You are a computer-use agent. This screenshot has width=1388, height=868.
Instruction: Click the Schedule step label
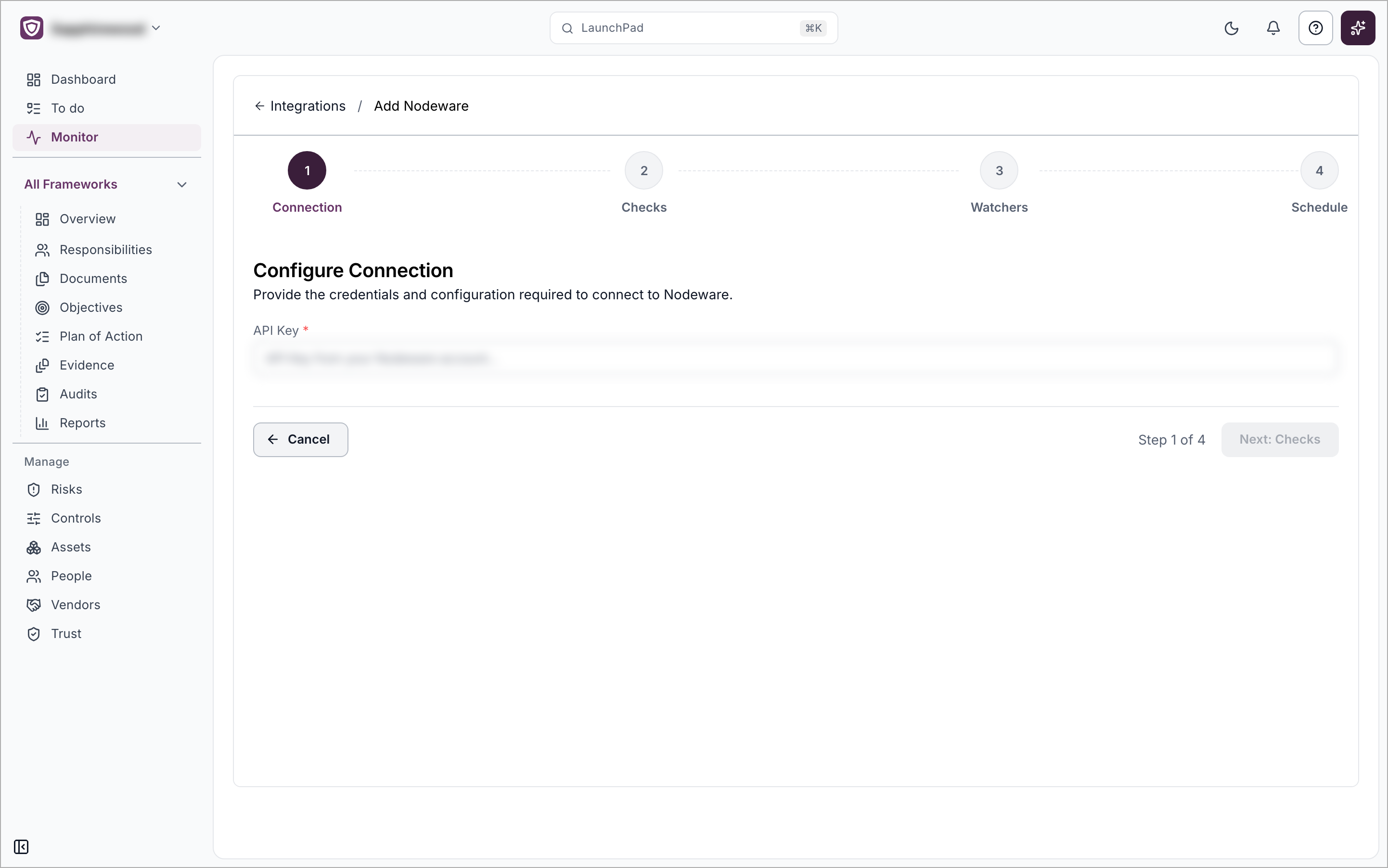point(1319,208)
